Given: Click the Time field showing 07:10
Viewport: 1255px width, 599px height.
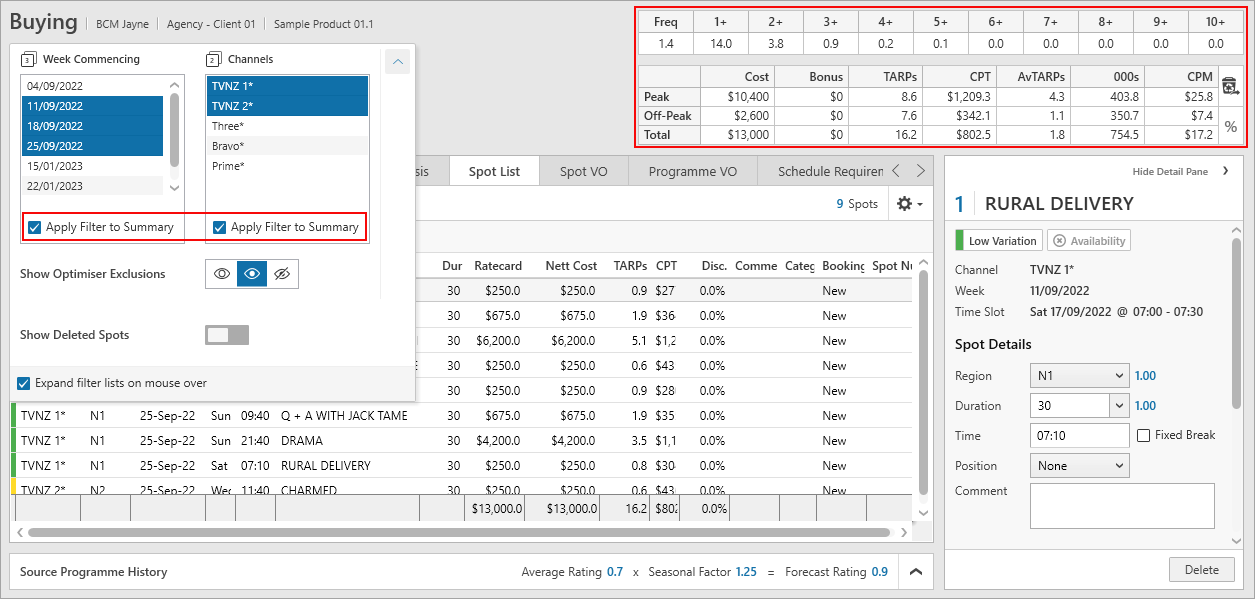Looking at the screenshot, I should pos(1079,436).
